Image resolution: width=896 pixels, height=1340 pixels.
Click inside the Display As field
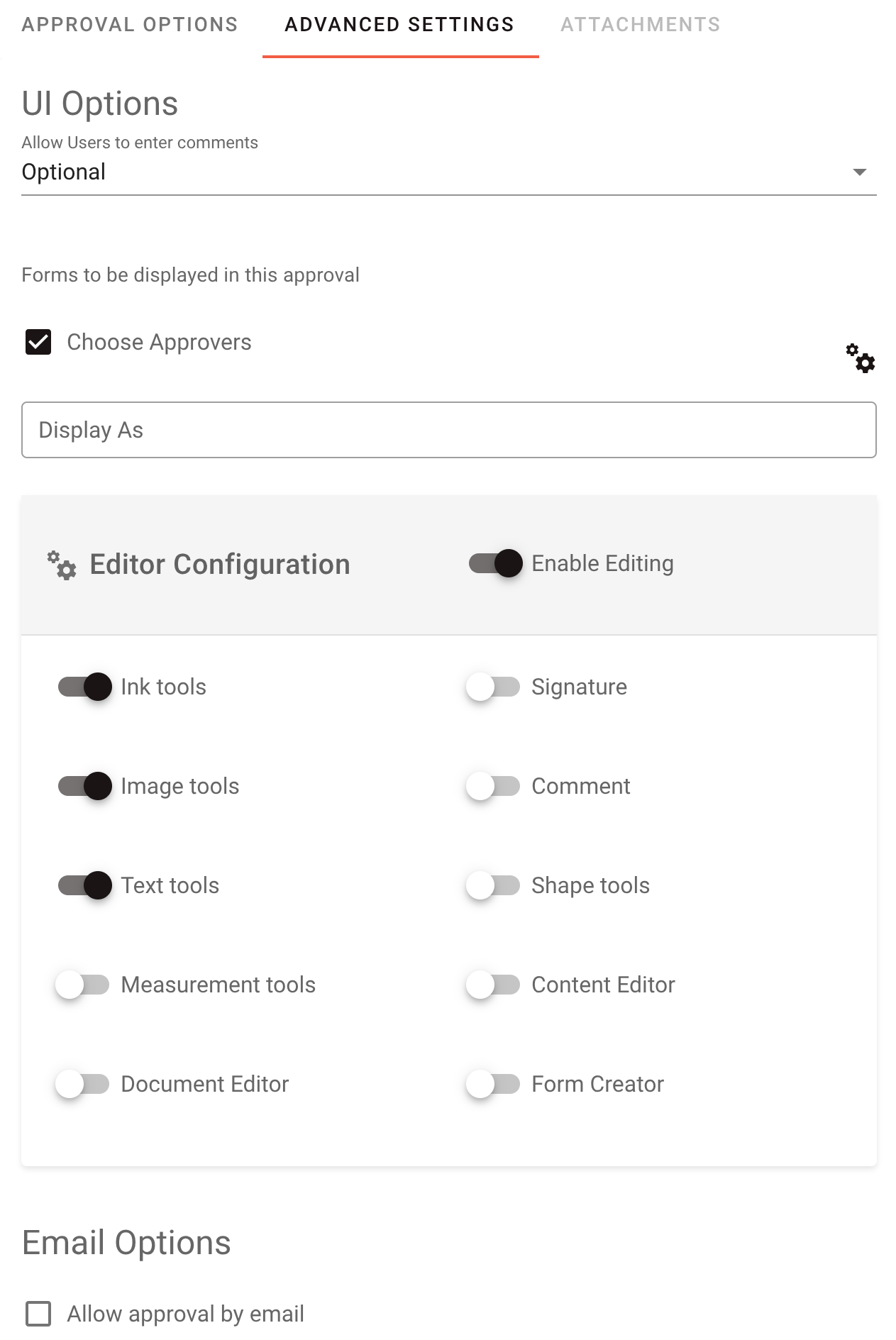[x=447, y=429]
